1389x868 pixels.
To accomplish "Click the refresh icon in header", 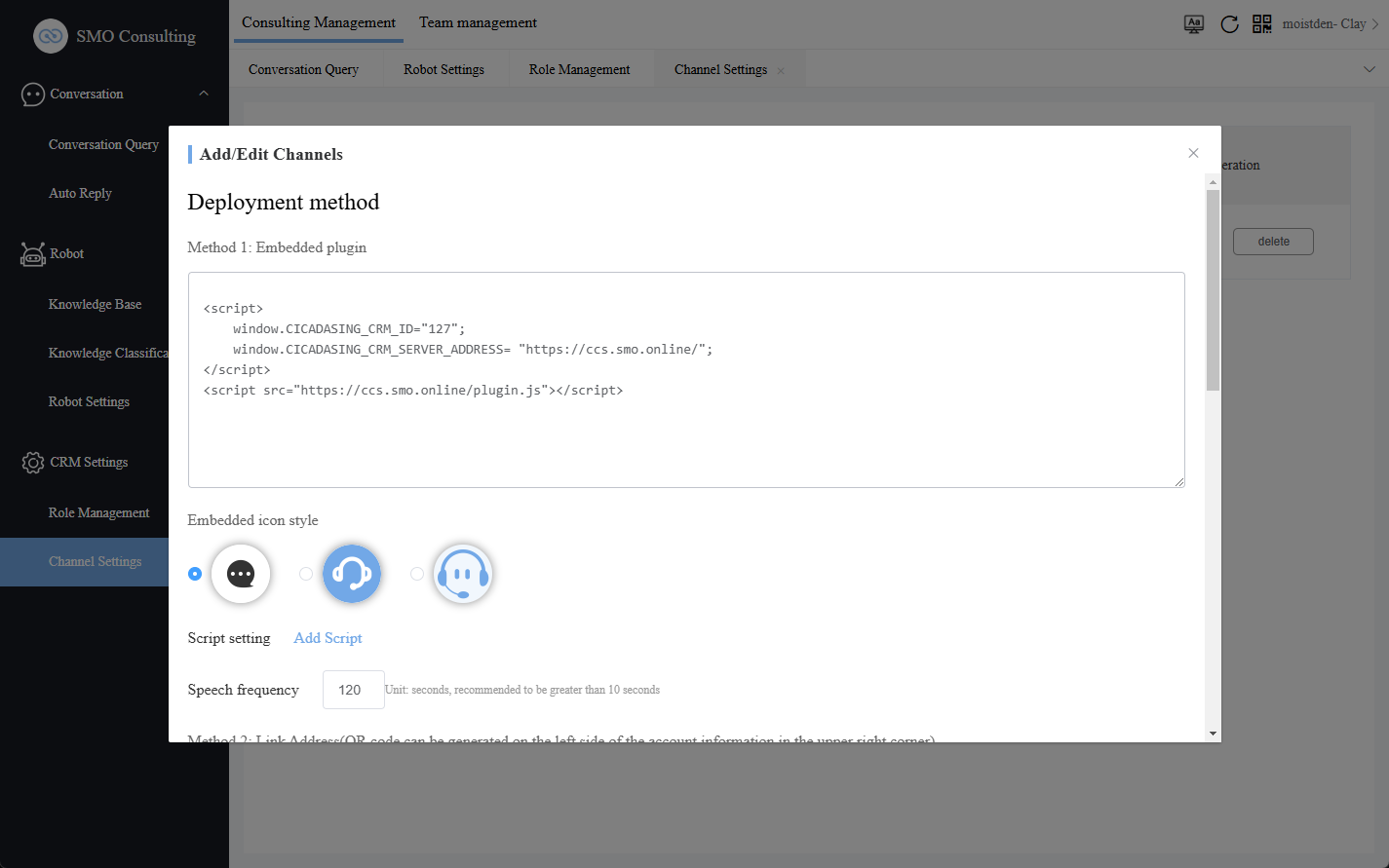I will [x=1230, y=24].
